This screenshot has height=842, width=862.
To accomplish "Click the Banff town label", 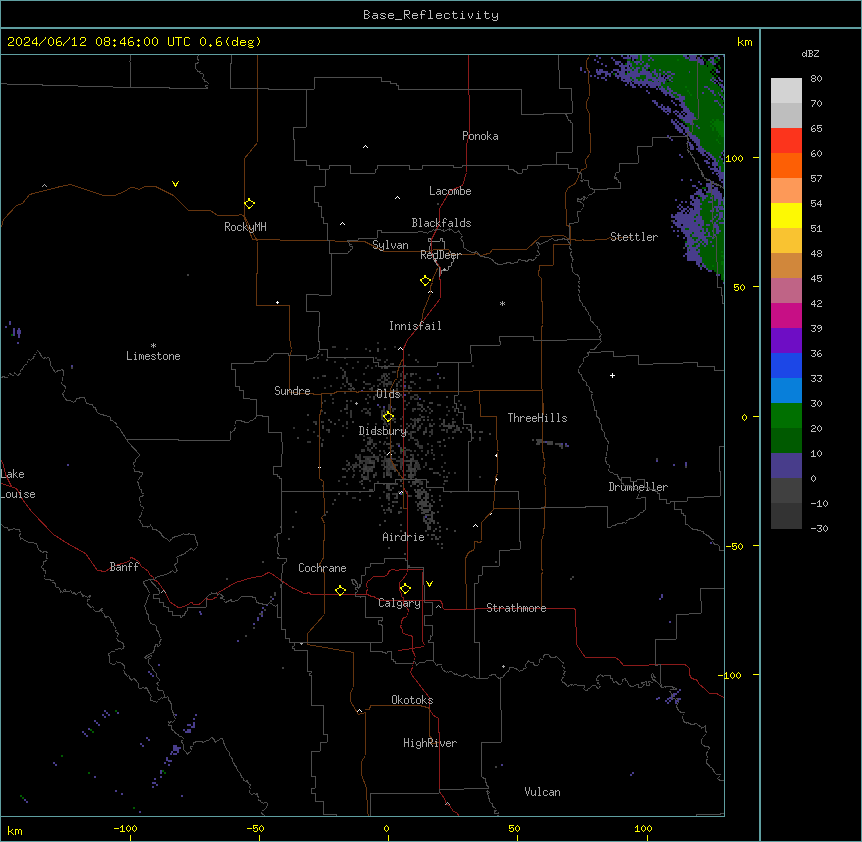I will (124, 567).
